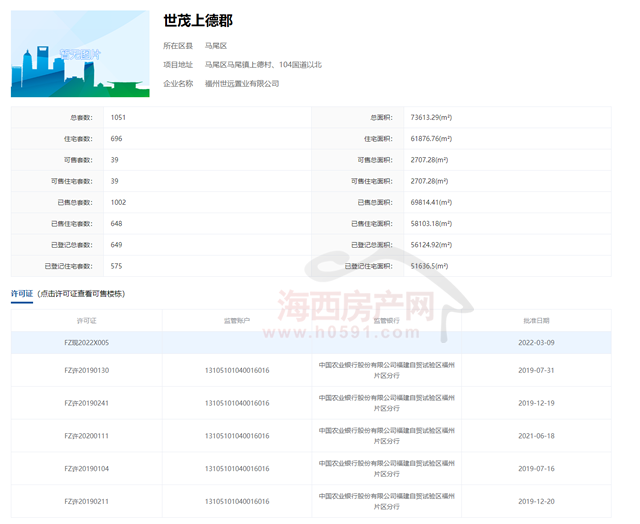Click registered residential units value 575

116,266
